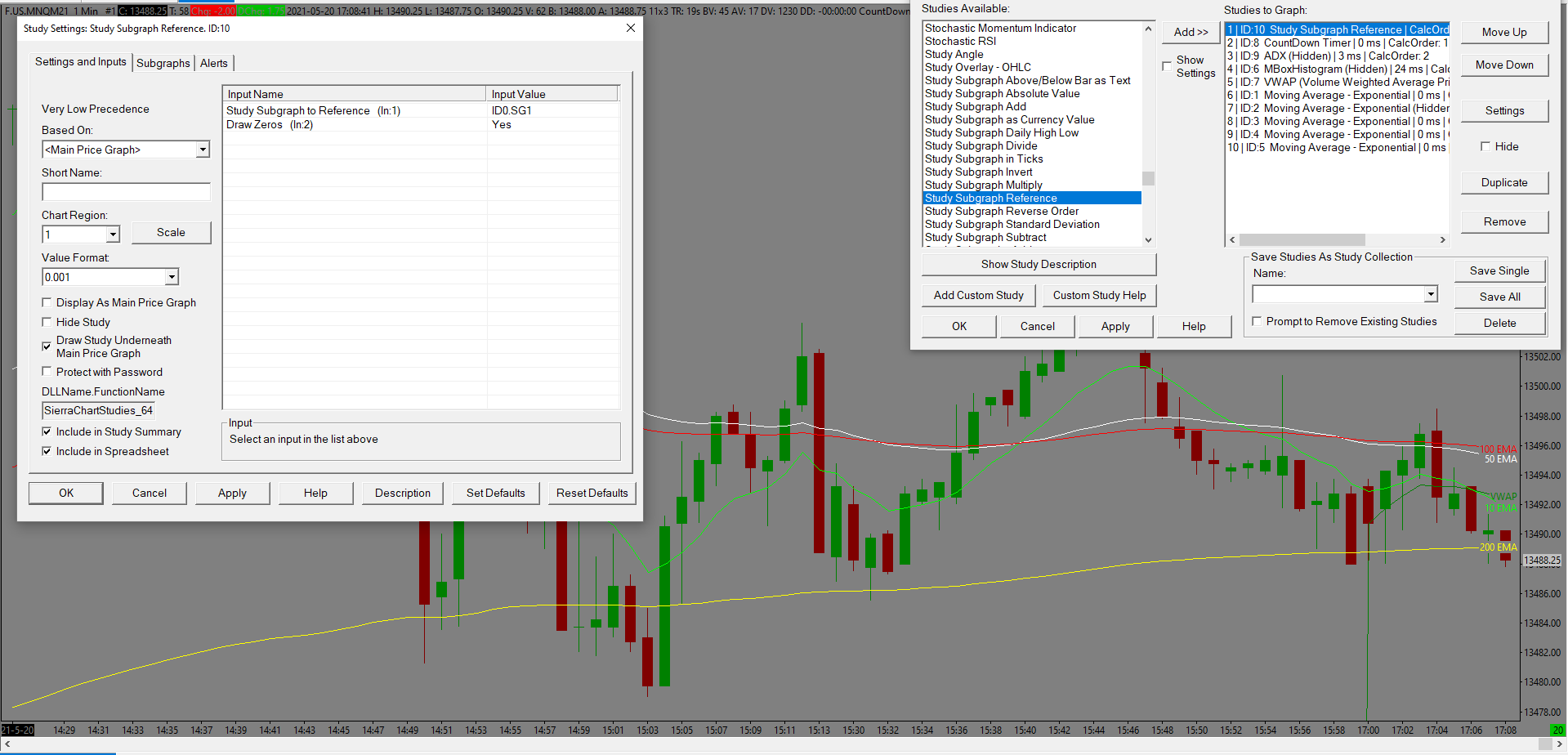This screenshot has height=755, width=1568.
Task: Select ID:8 CountDown Timer in Studies to Graph
Action: [x=1338, y=42]
